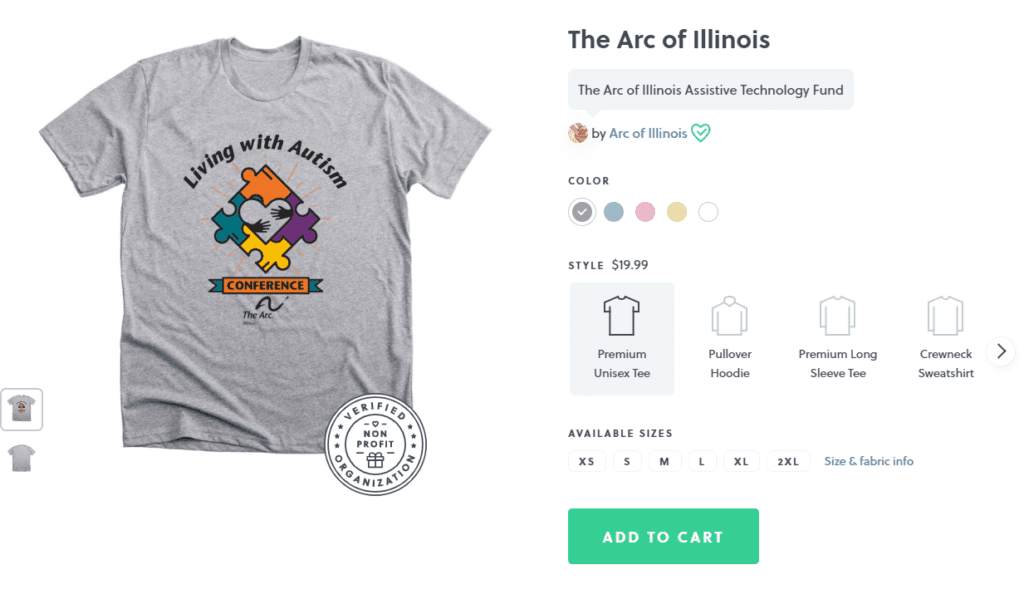The height and width of the screenshot is (599, 1024).
Task: Select the Premium Unisex Tee style icon
Action: [621, 316]
